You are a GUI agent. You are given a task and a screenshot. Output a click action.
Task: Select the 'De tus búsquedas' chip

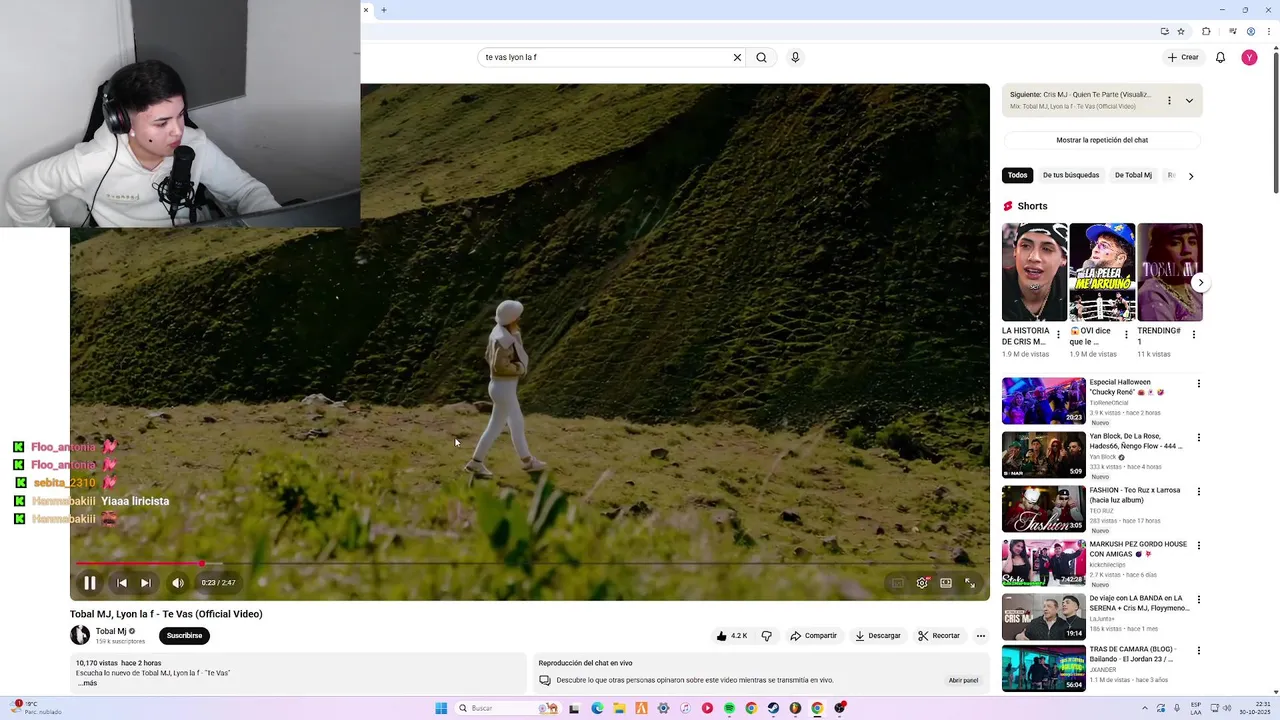pyautogui.click(x=1071, y=175)
